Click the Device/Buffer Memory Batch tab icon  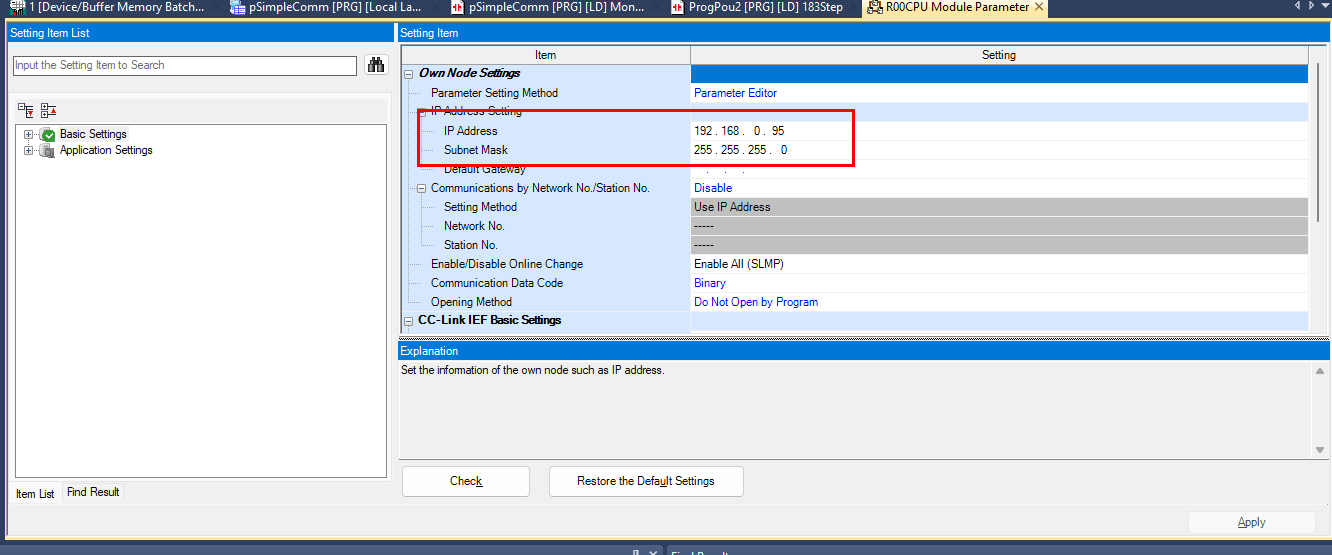(17, 7)
